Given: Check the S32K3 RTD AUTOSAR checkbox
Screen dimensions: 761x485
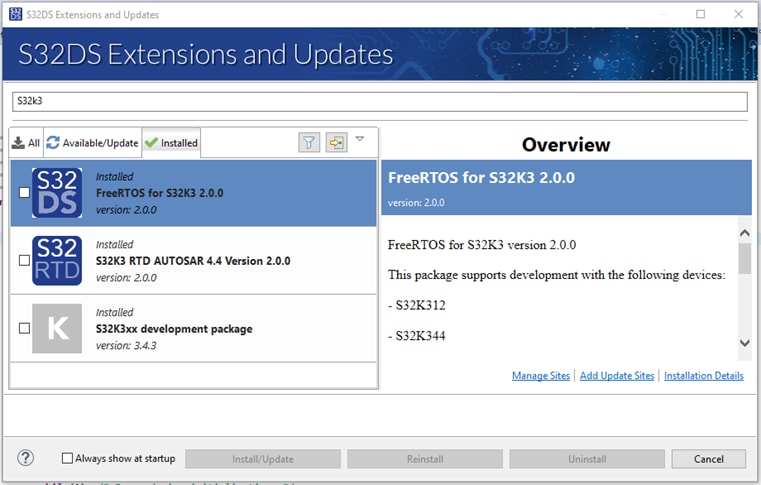Looking at the screenshot, I should 24,261.
